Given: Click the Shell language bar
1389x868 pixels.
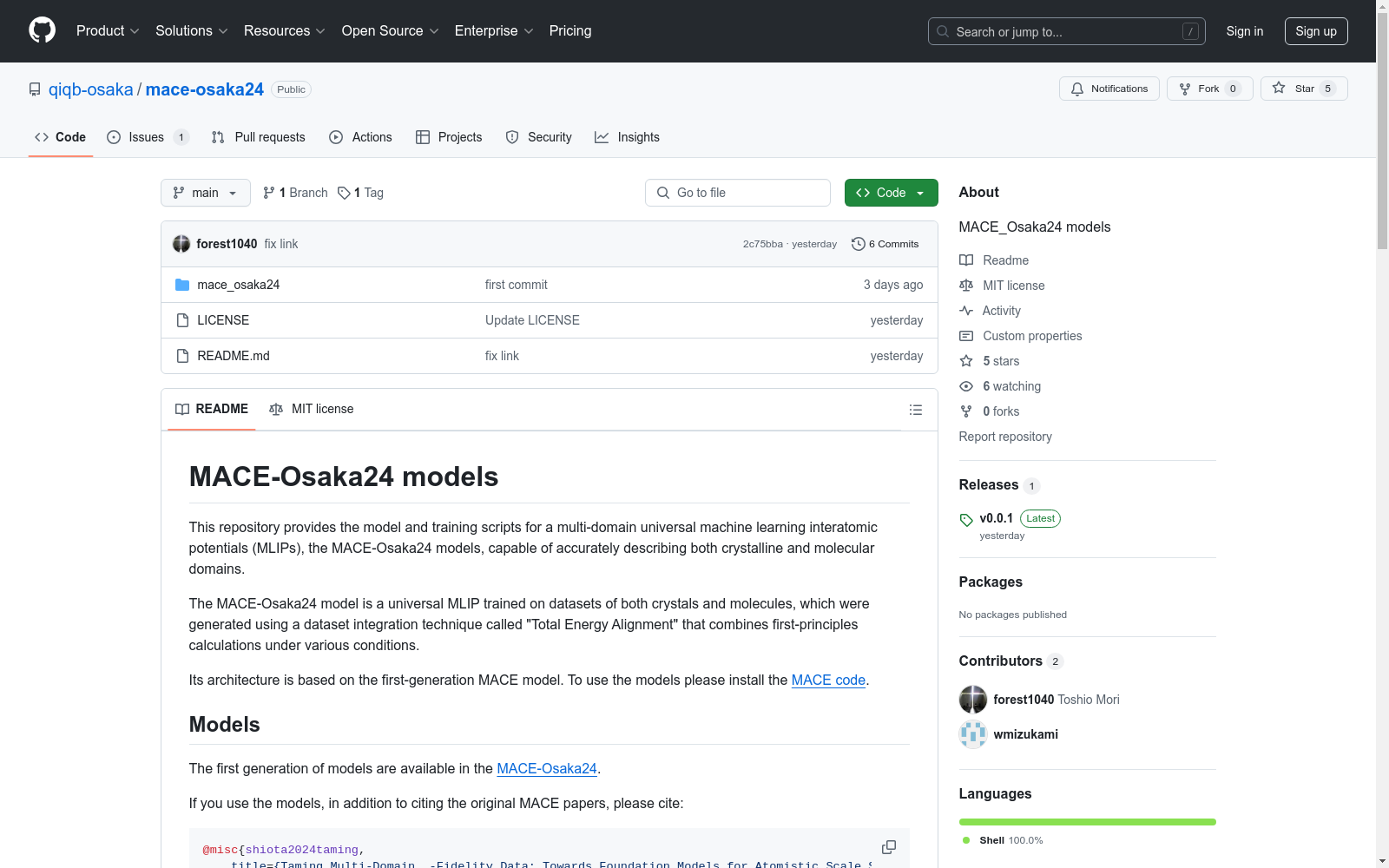Looking at the screenshot, I should click(x=1088, y=822).
